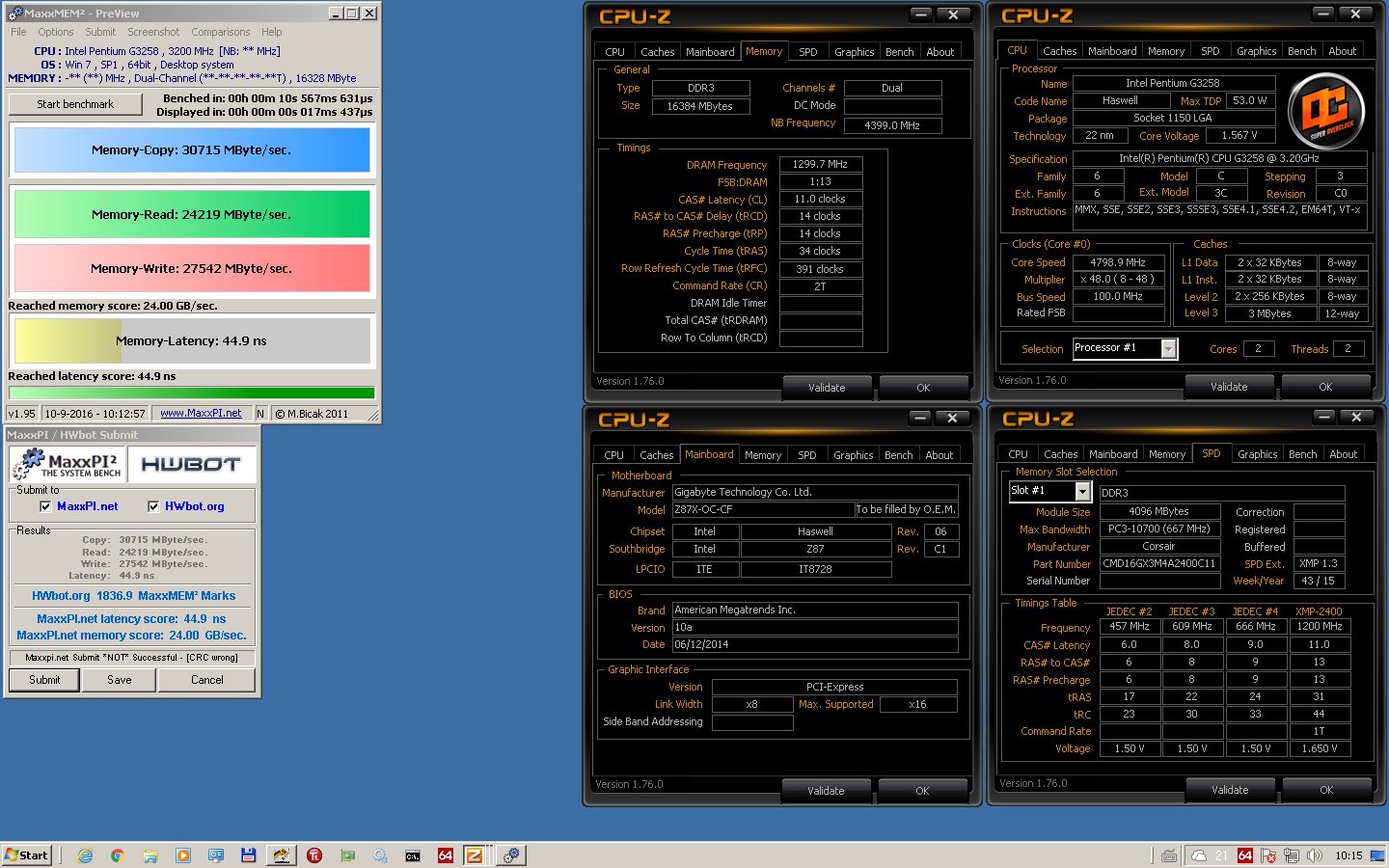This screenshot has height=868, width=1389.
Task: Click the MaxxMEM gears taskbar button
Action: click(511, 854)
